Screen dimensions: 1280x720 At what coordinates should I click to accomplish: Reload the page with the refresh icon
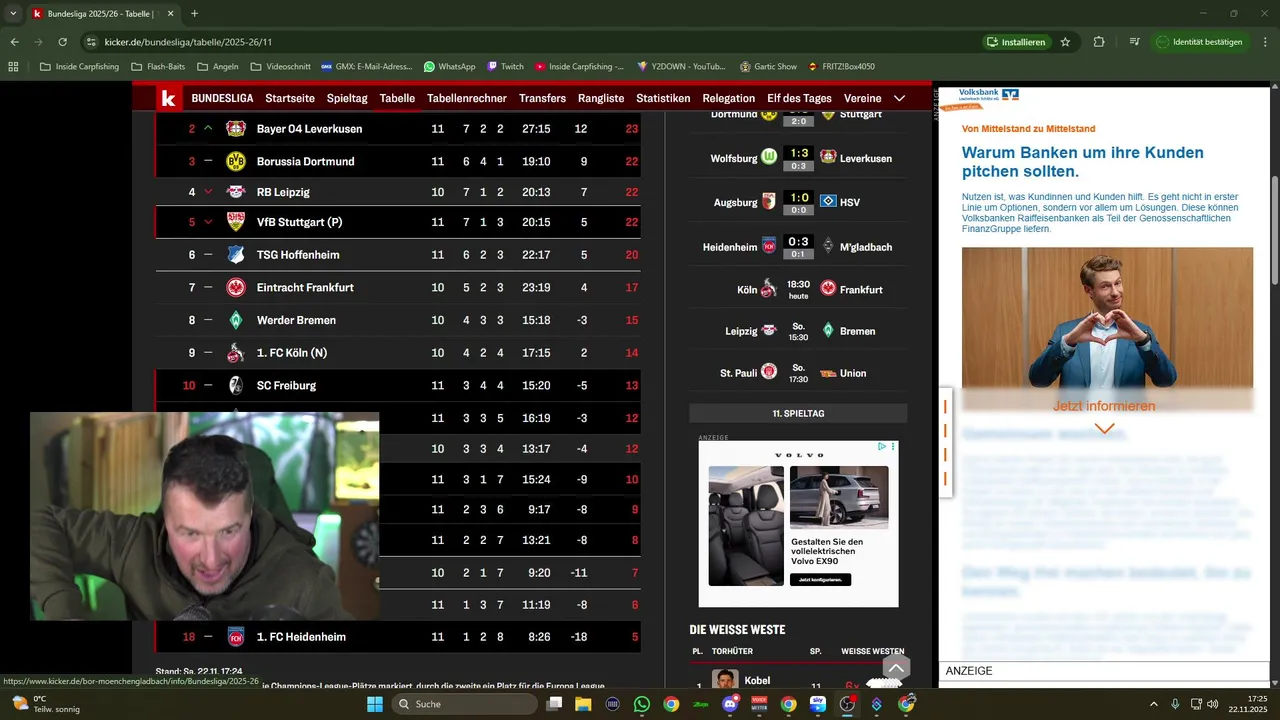click(63, 42)
